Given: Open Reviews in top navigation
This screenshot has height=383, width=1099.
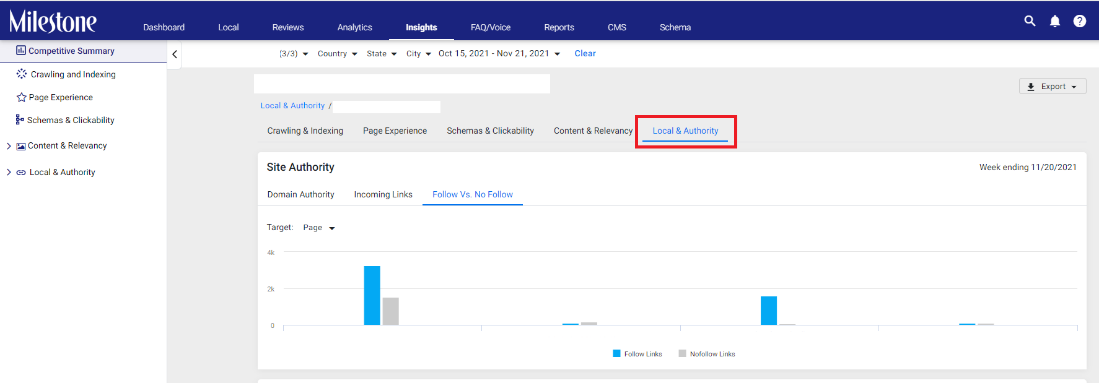Looking at the screenshot, I should coord(288,27).
